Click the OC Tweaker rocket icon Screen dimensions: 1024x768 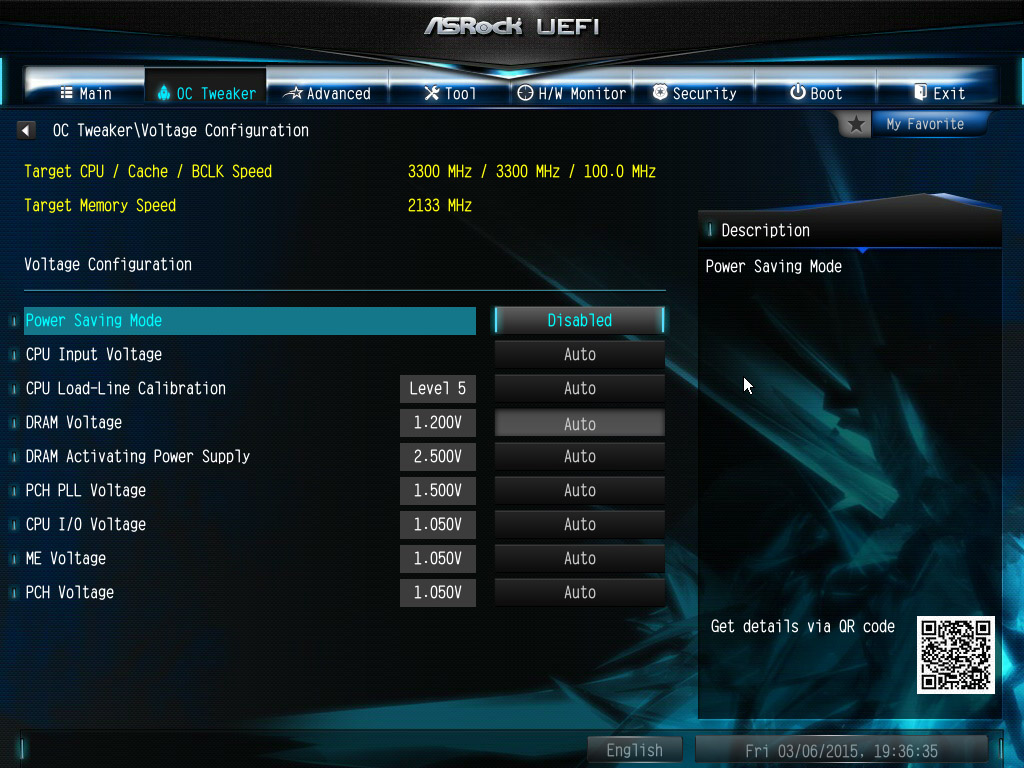164,93
